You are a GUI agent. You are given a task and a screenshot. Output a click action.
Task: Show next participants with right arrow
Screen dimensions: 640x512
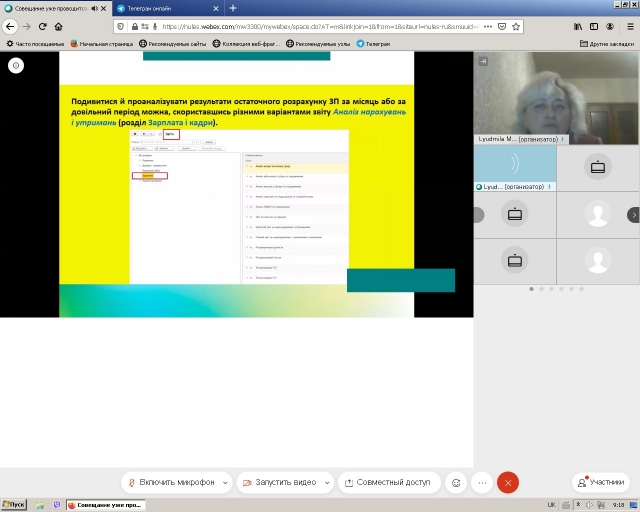click(x=633, y=215)
